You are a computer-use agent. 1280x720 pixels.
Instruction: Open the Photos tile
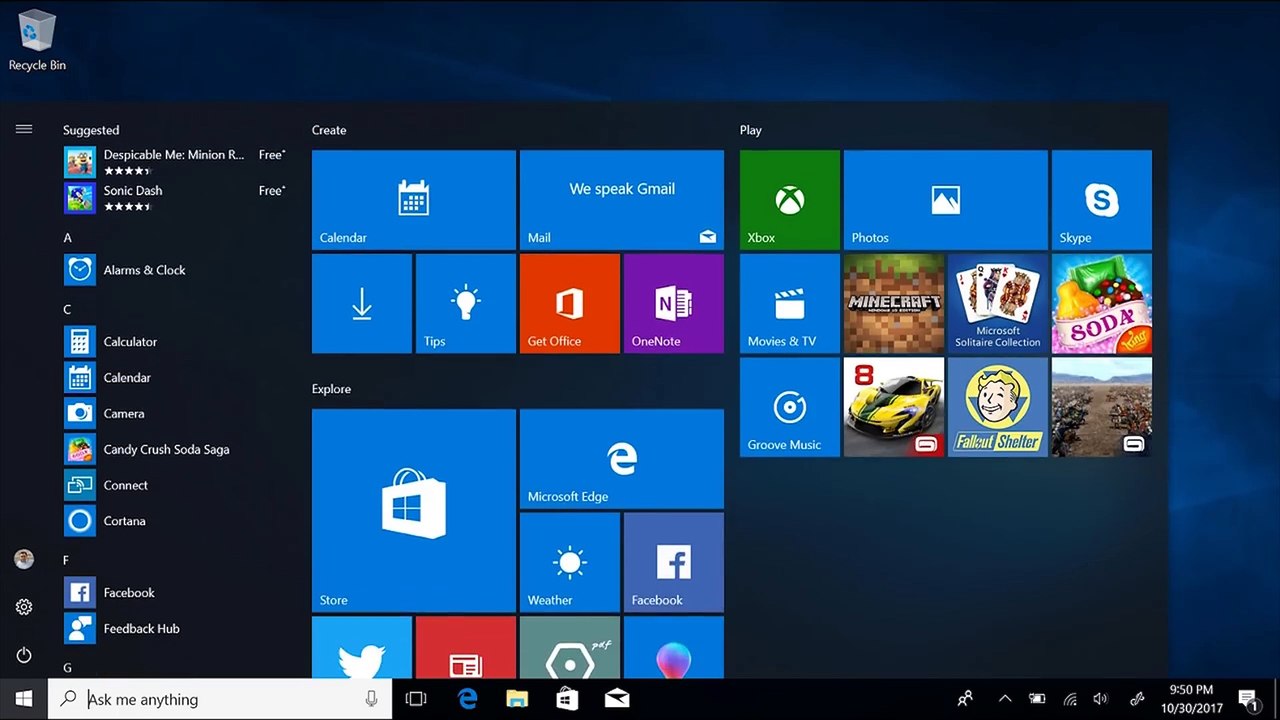946,200
